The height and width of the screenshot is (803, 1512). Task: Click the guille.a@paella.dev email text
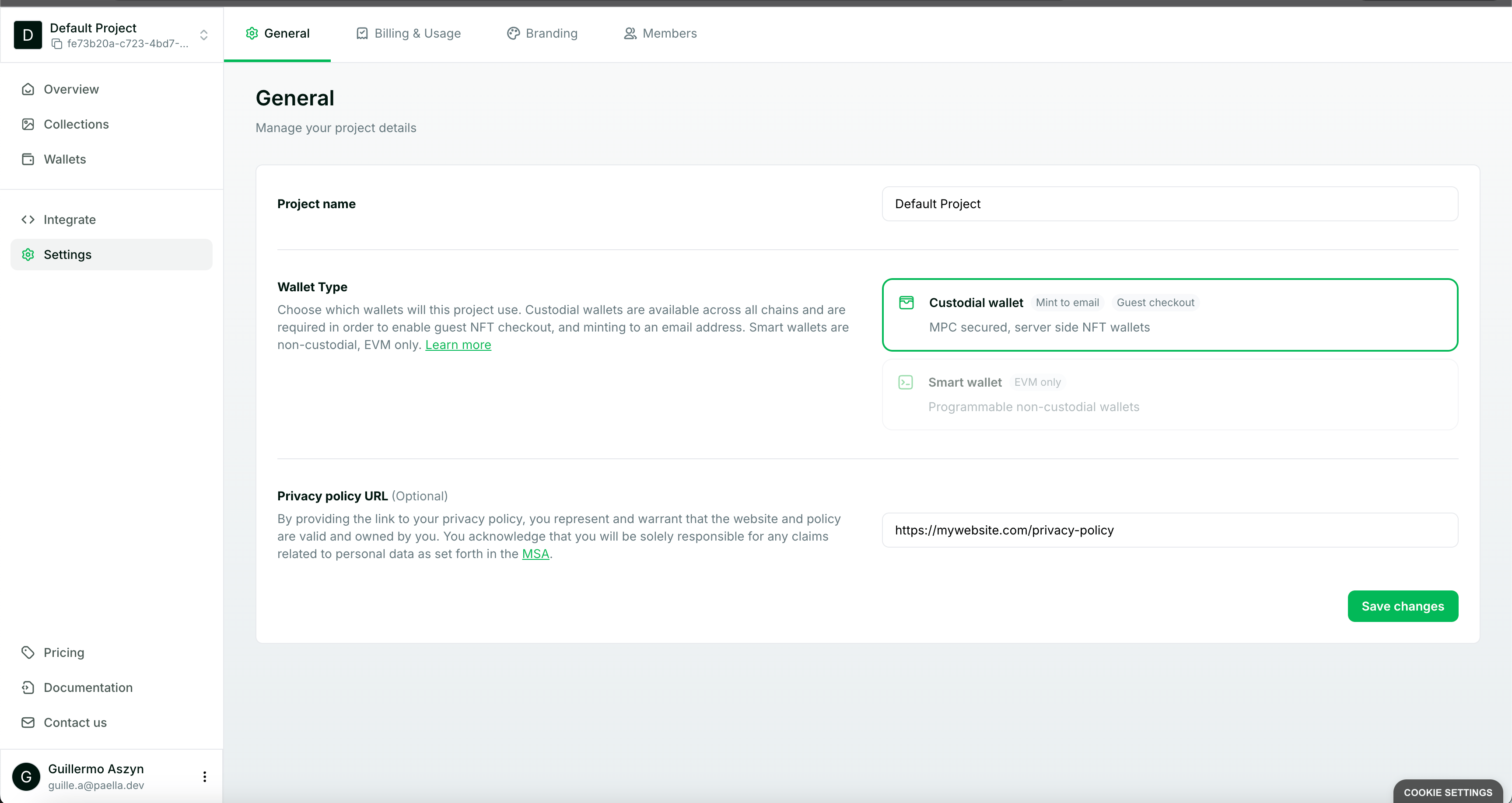[x=96, y=786]
